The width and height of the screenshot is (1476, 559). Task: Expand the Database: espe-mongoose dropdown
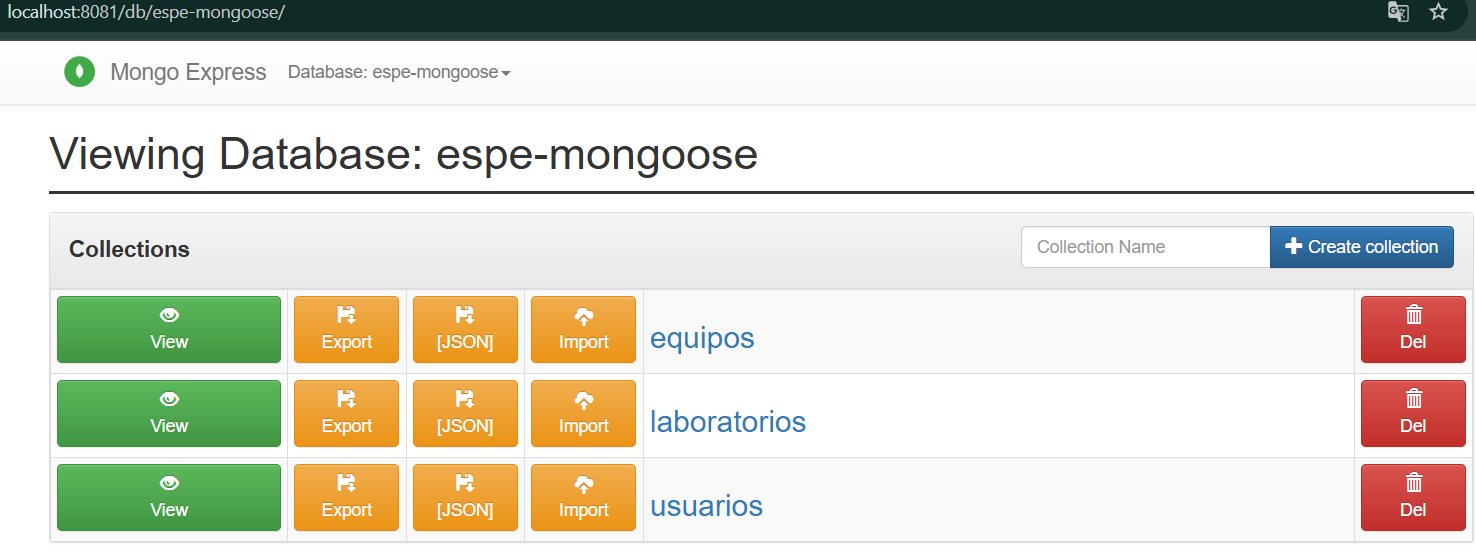tap(399, 72)
